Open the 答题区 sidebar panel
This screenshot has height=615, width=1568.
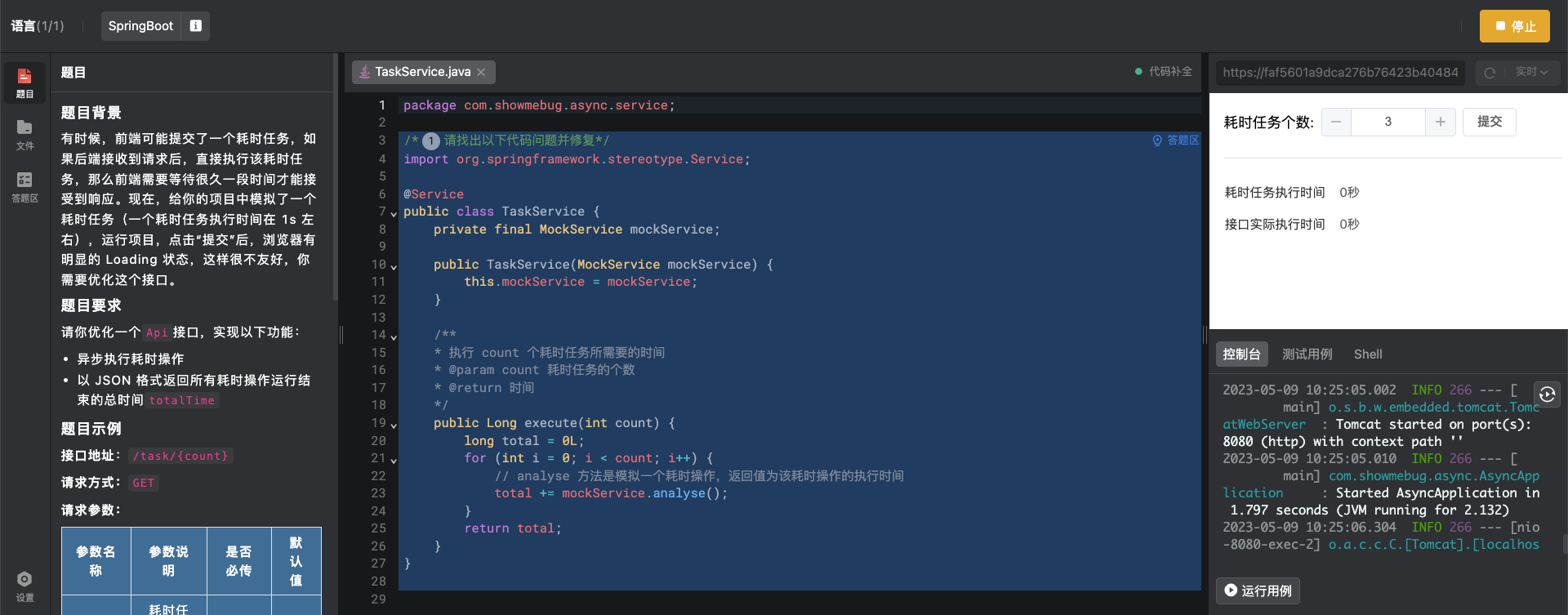(24, 187)
